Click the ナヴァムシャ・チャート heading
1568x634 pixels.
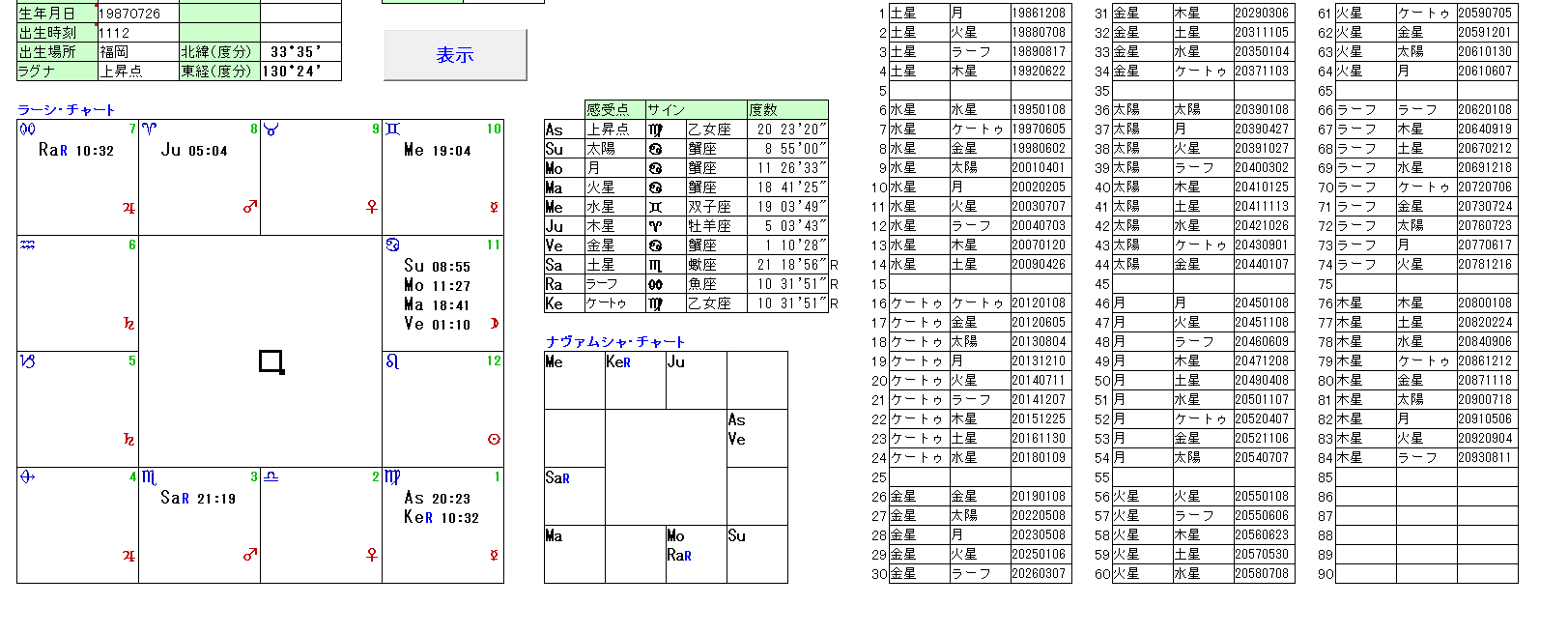(x=614, y=342)
